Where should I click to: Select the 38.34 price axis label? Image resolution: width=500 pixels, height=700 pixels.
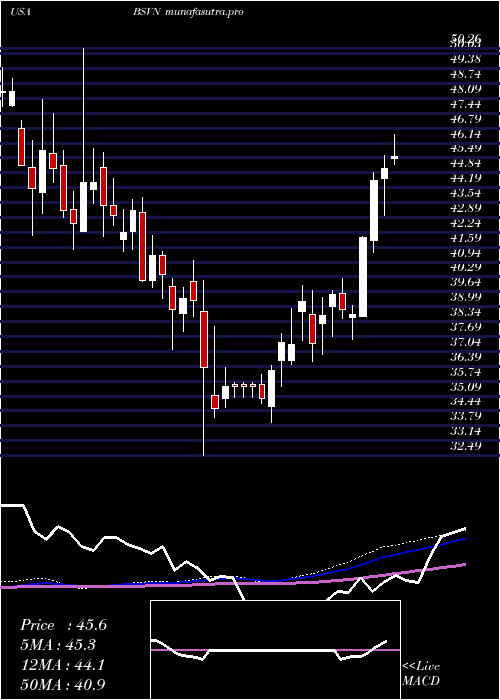466,312
